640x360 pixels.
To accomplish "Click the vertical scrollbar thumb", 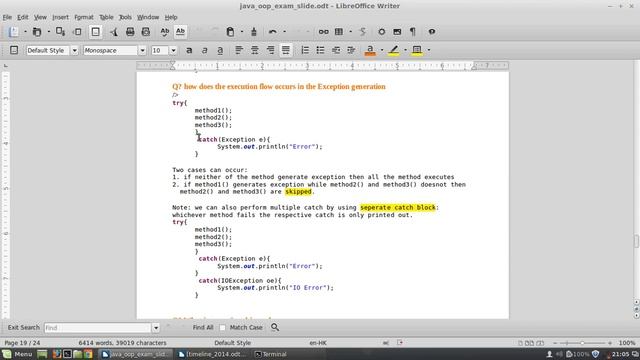I will point(636,241).
